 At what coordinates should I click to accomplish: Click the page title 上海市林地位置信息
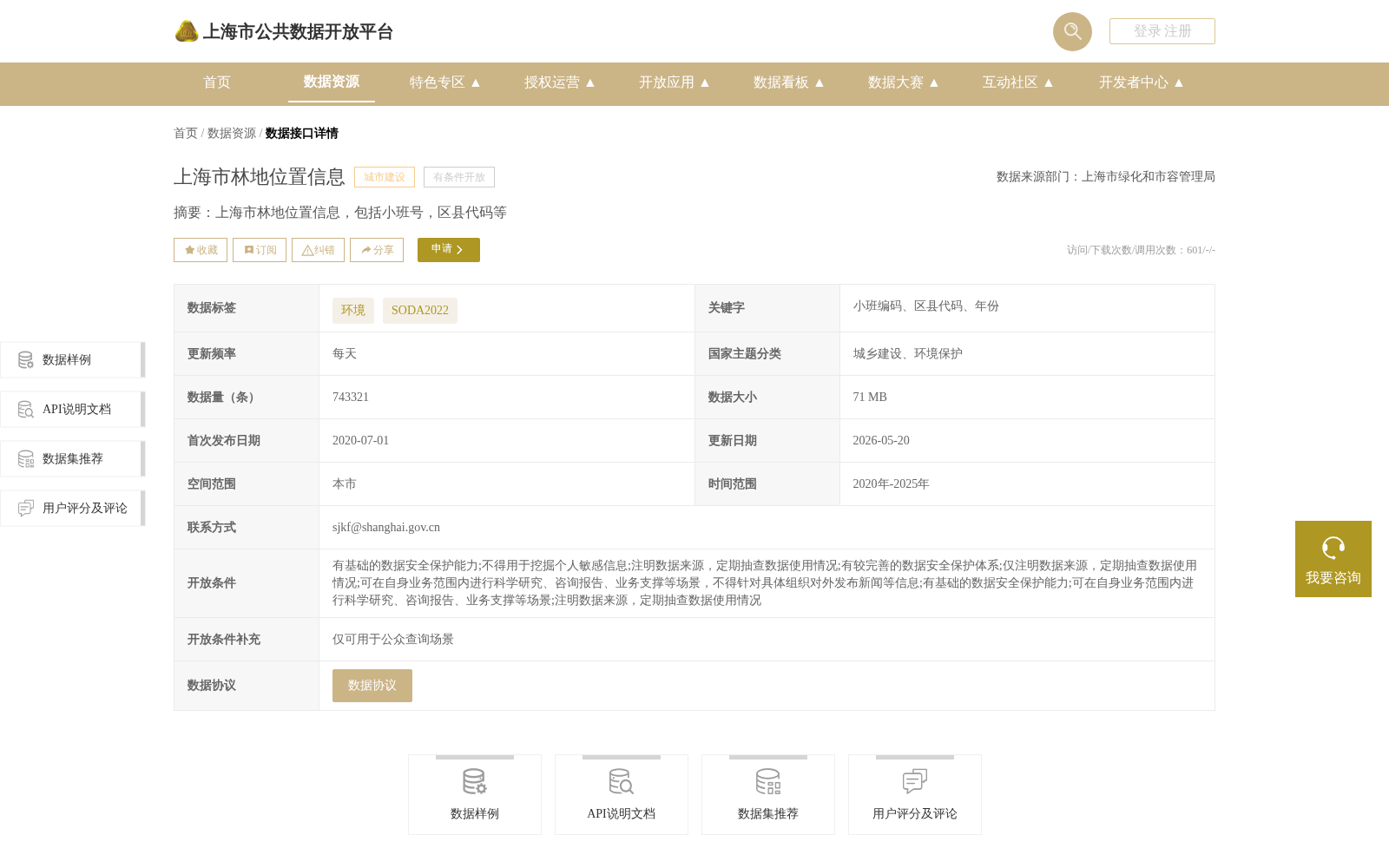point(260,177)
